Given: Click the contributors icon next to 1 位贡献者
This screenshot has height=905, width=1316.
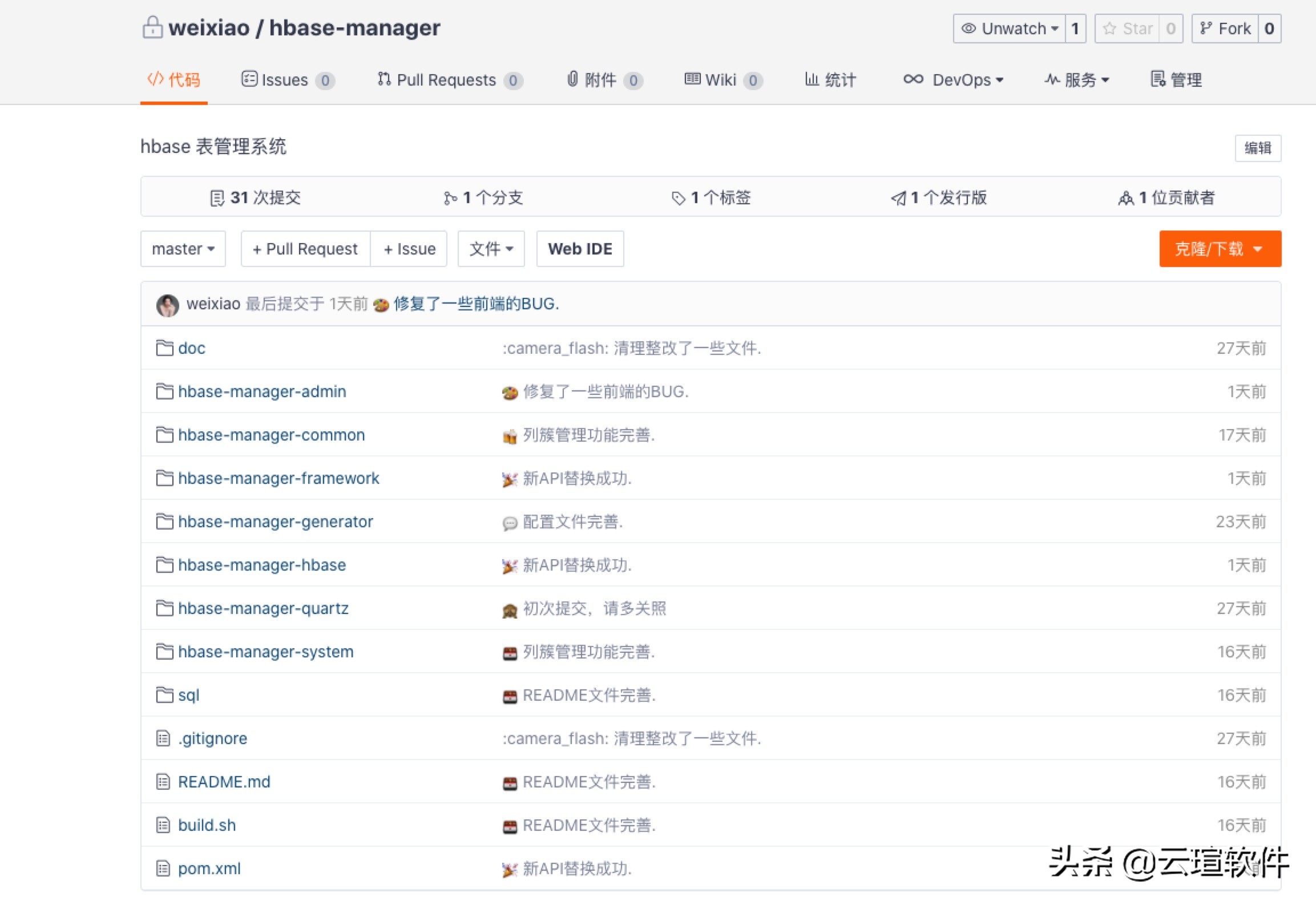Looking at the screenshot, I should click(x=1125, y=197).
